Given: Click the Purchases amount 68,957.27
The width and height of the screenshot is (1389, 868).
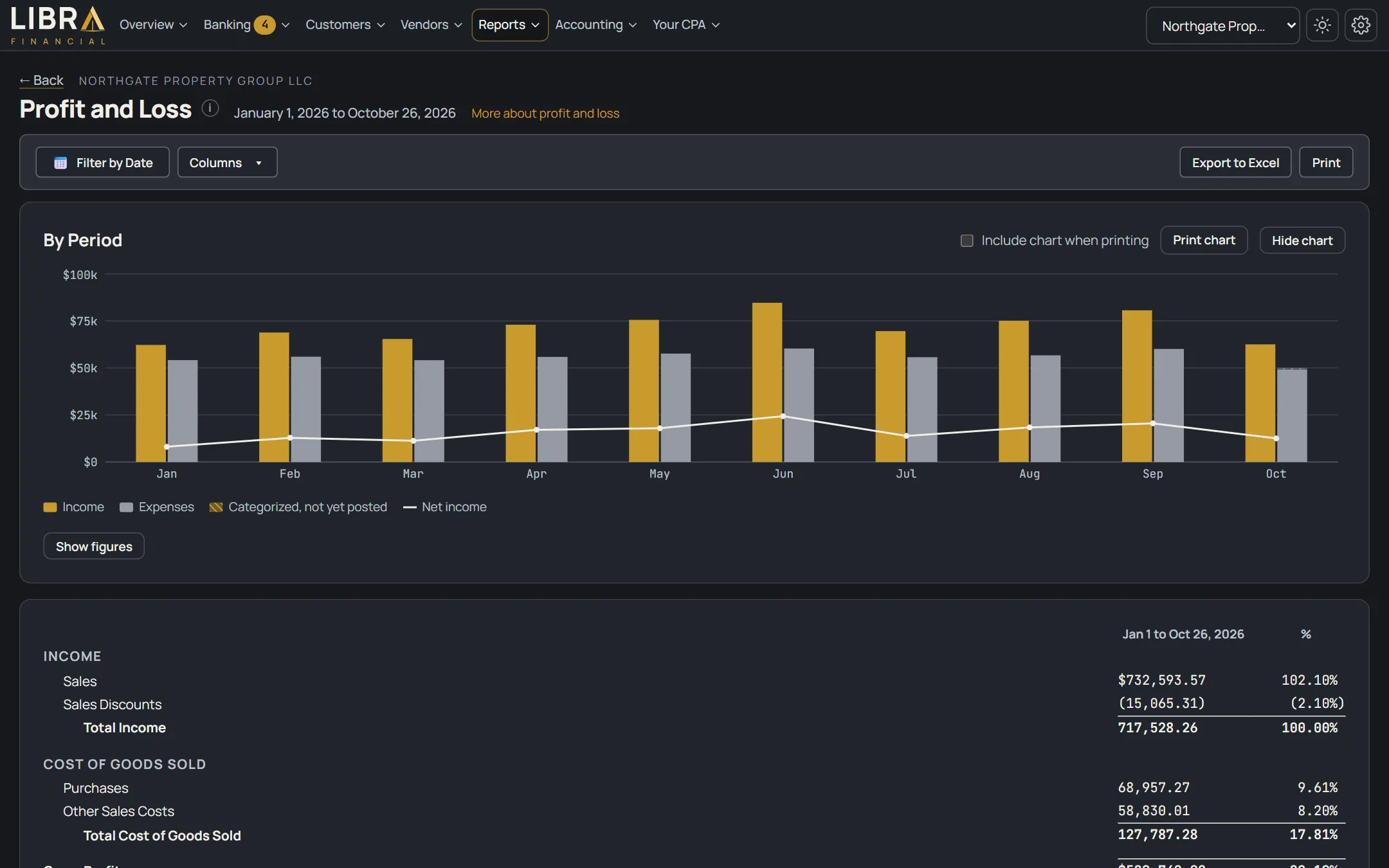Looking at the screenshot, I should [x=1154, y=788].
